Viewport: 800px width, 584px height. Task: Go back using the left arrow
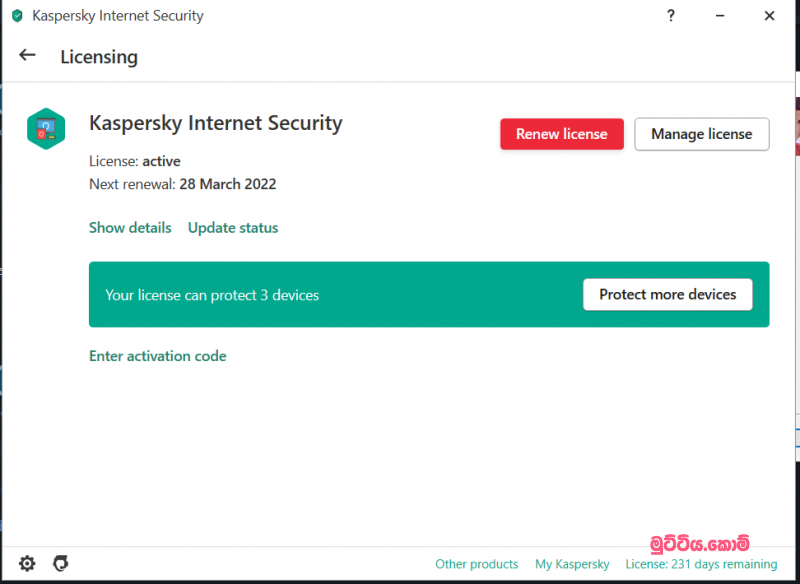tap(27, 56)
